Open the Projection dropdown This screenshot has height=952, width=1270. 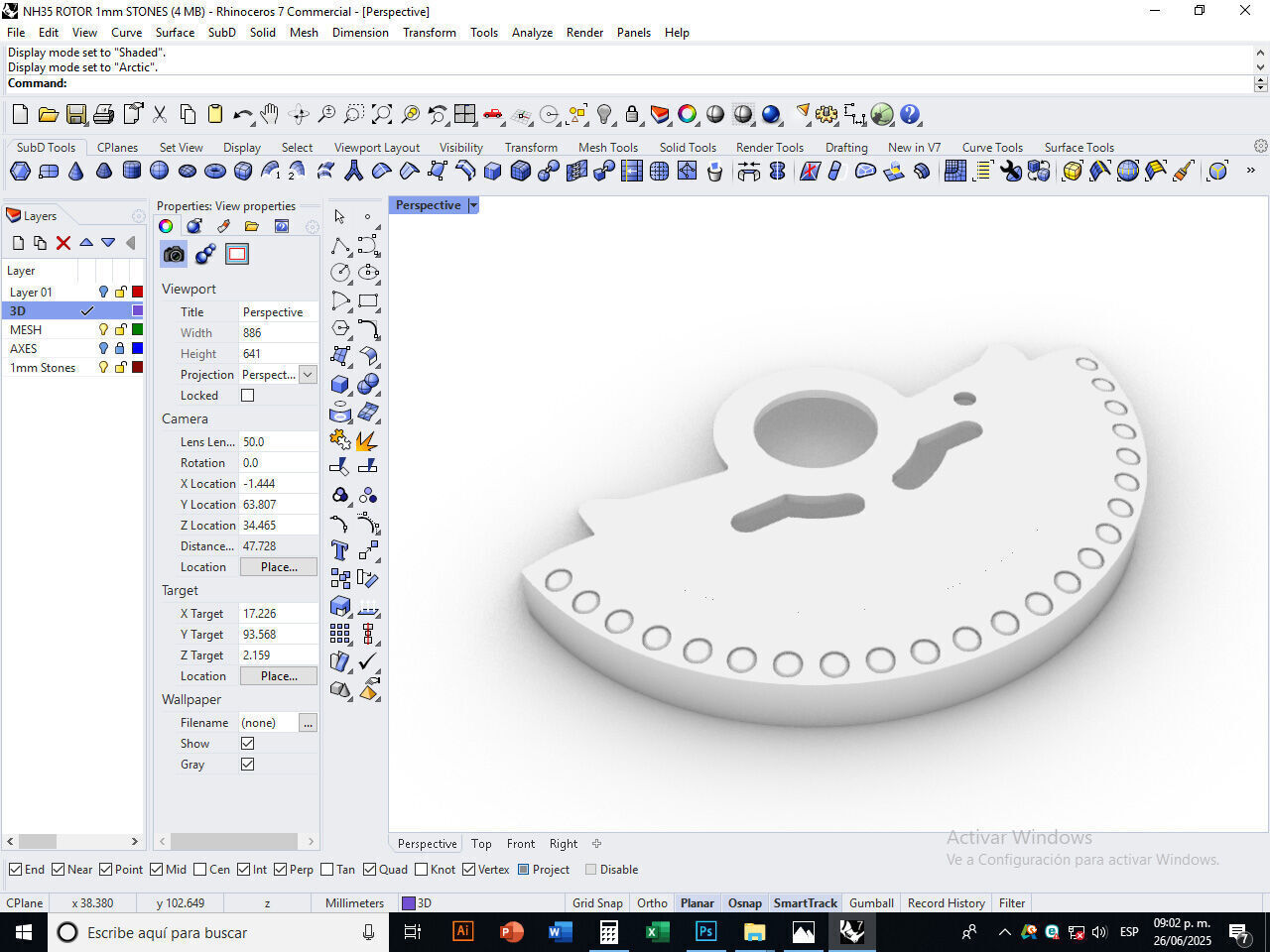308,375
